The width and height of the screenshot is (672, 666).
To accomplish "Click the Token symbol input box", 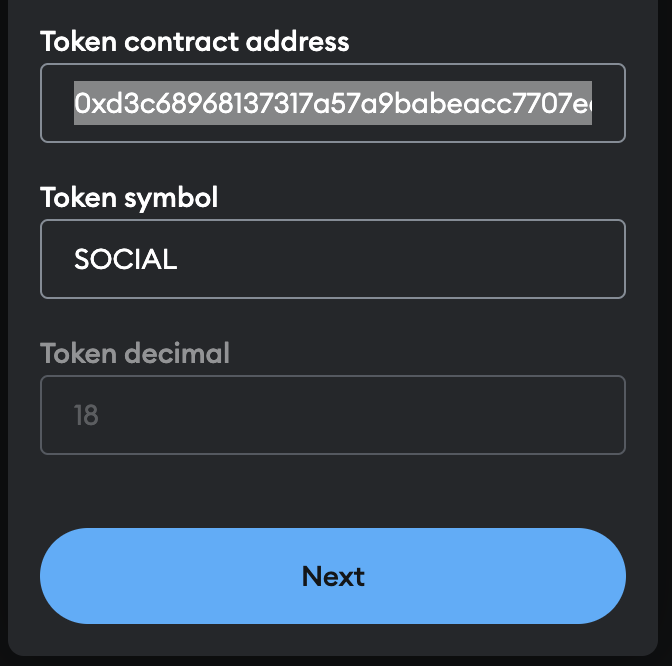I will [x=333, y=259].
